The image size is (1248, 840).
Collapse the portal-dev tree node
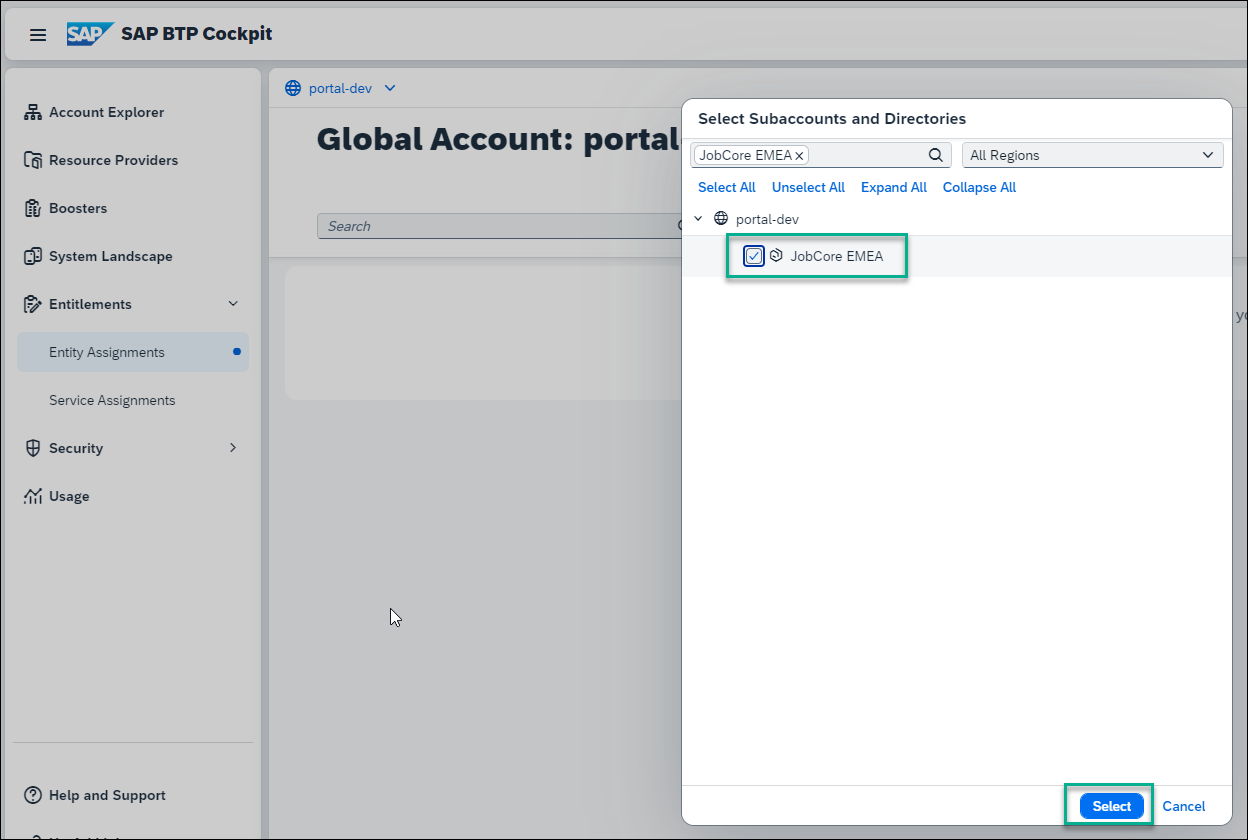[x=698, y=218]
